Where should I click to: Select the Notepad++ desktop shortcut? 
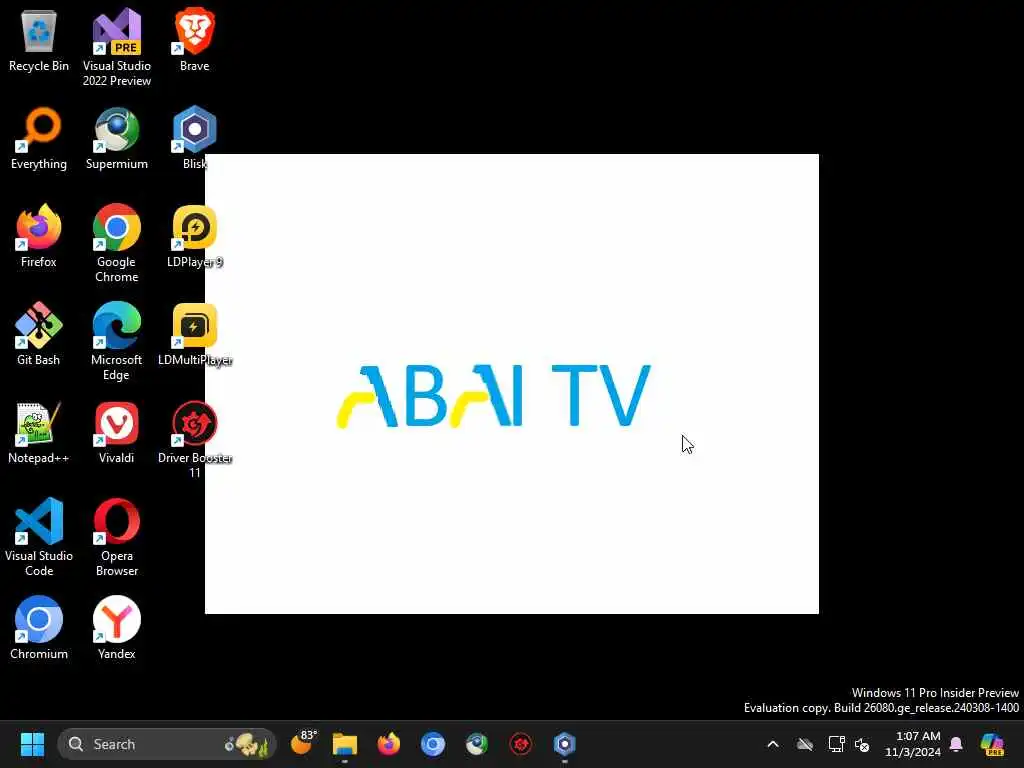coord(39,432)
